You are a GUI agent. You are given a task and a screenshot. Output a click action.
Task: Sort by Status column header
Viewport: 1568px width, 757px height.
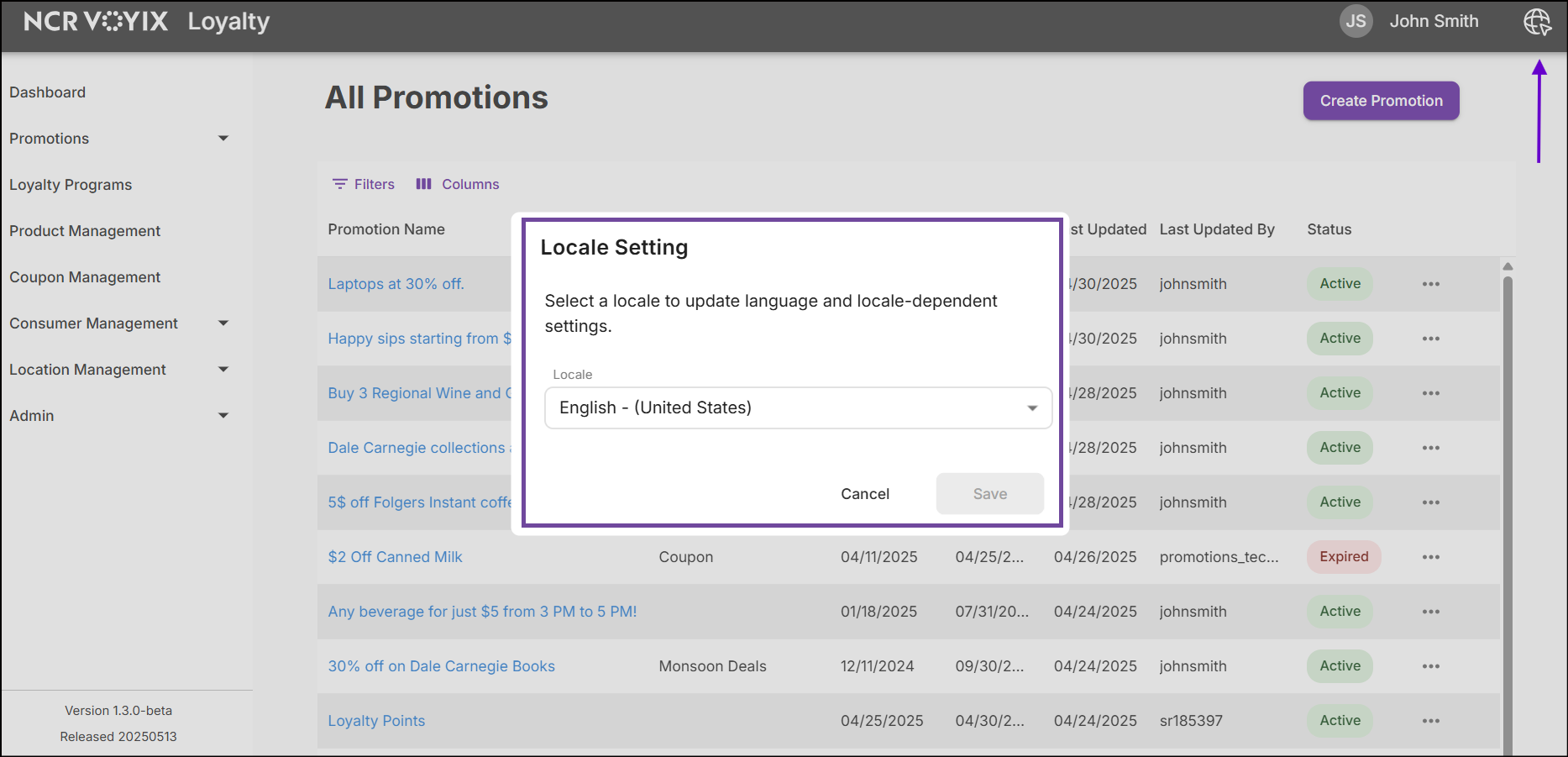click(1329, 229)
